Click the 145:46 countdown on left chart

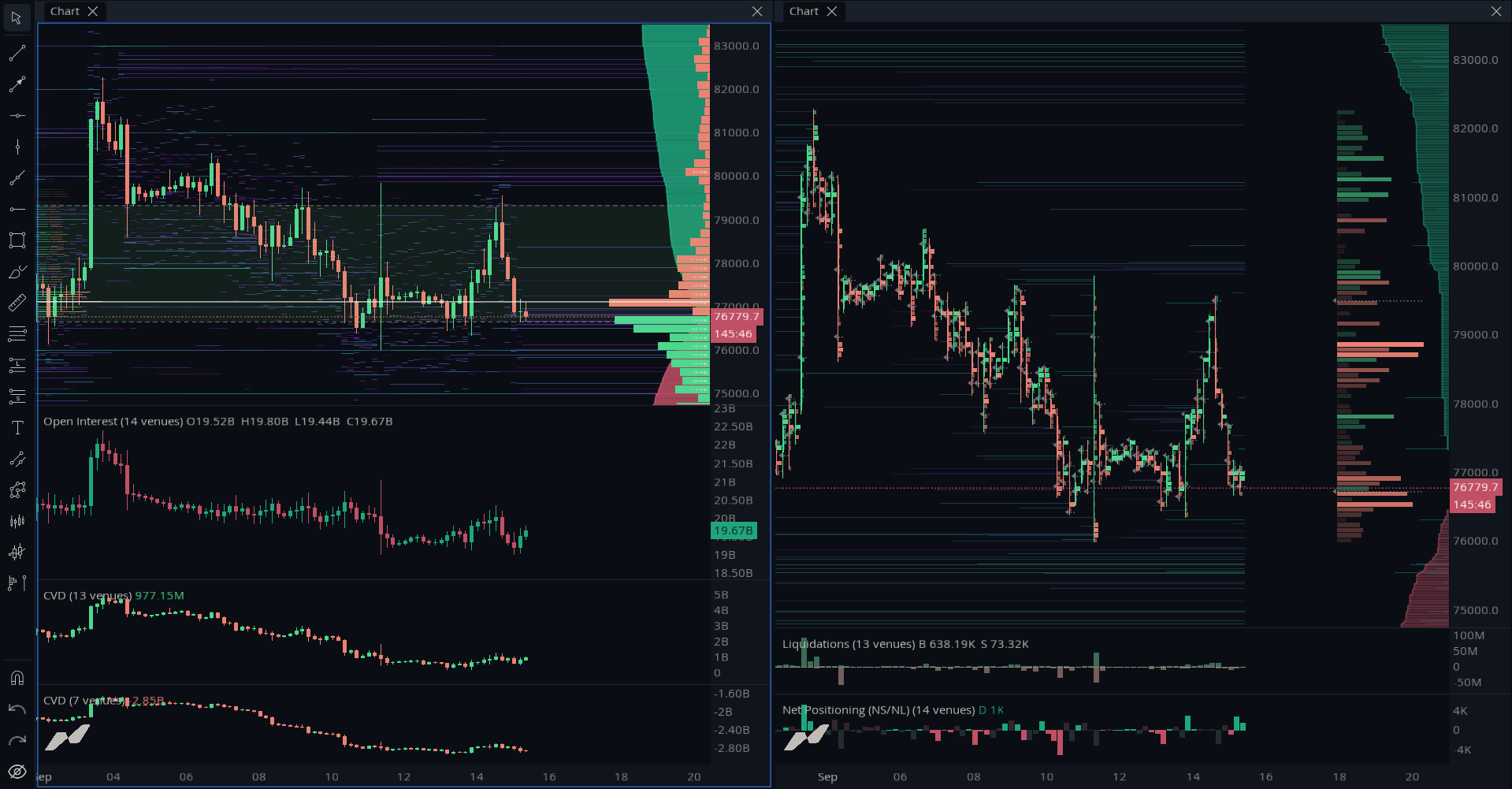(x=733, y=334)
